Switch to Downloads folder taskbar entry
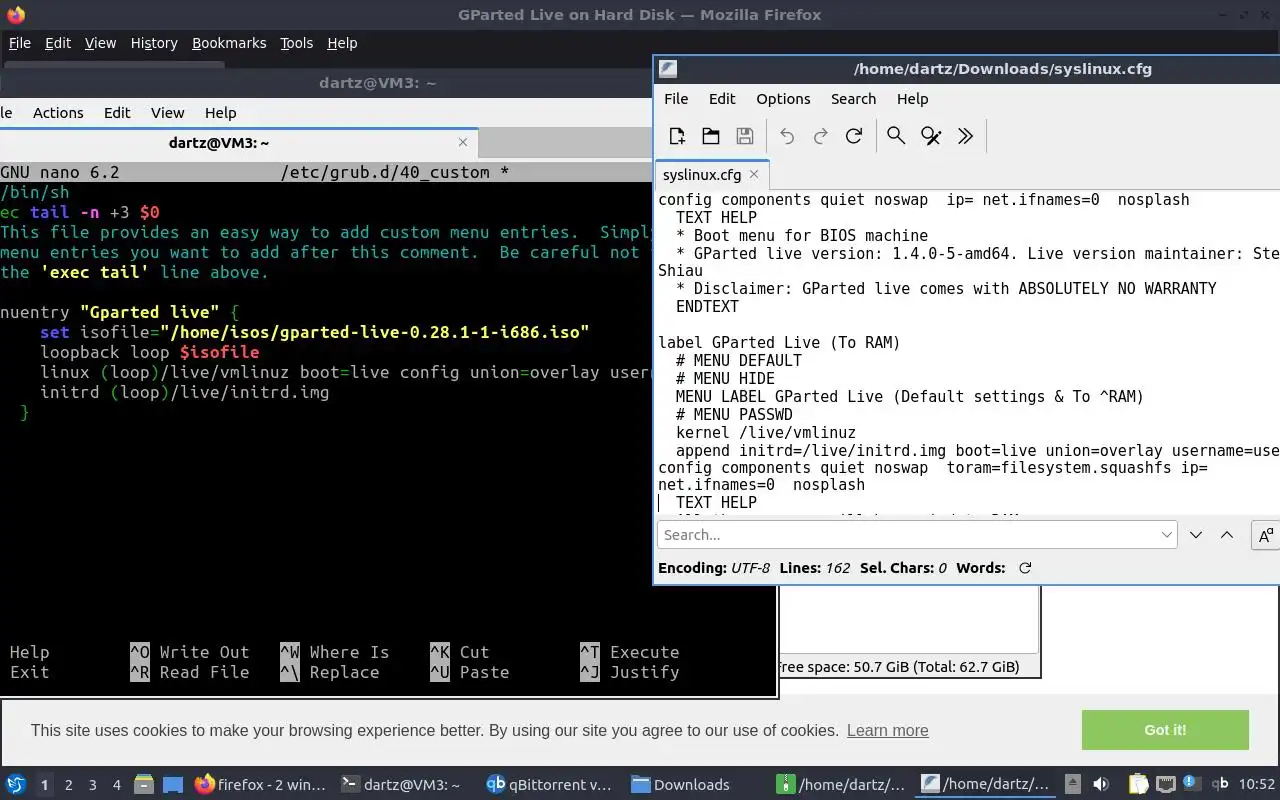The height and width of the screenshot is (800, 1280). 680,784
